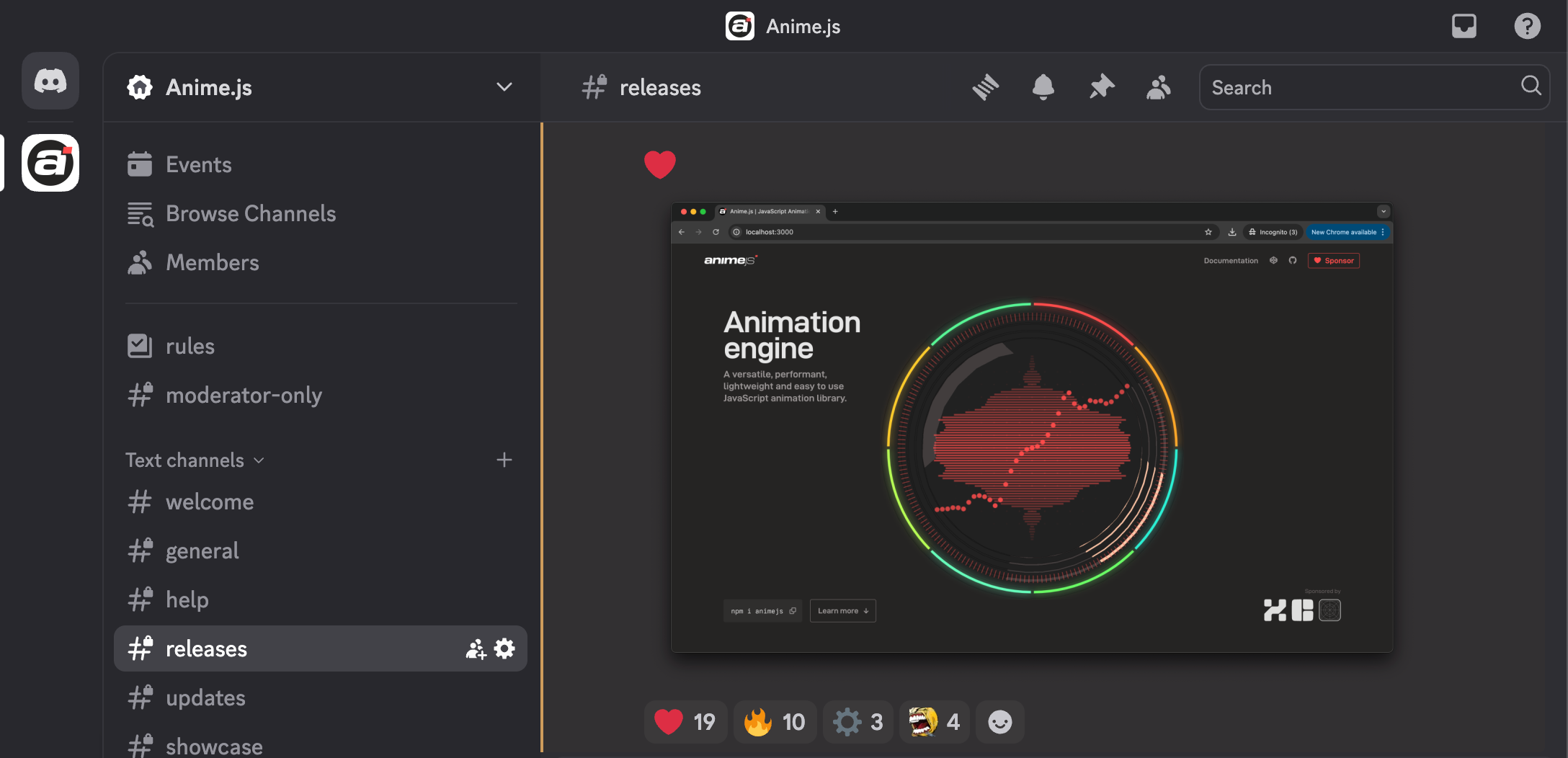Select the releases channel in the sidebar
Viewport: 1568px width, 758px height.
click(321, 648)
